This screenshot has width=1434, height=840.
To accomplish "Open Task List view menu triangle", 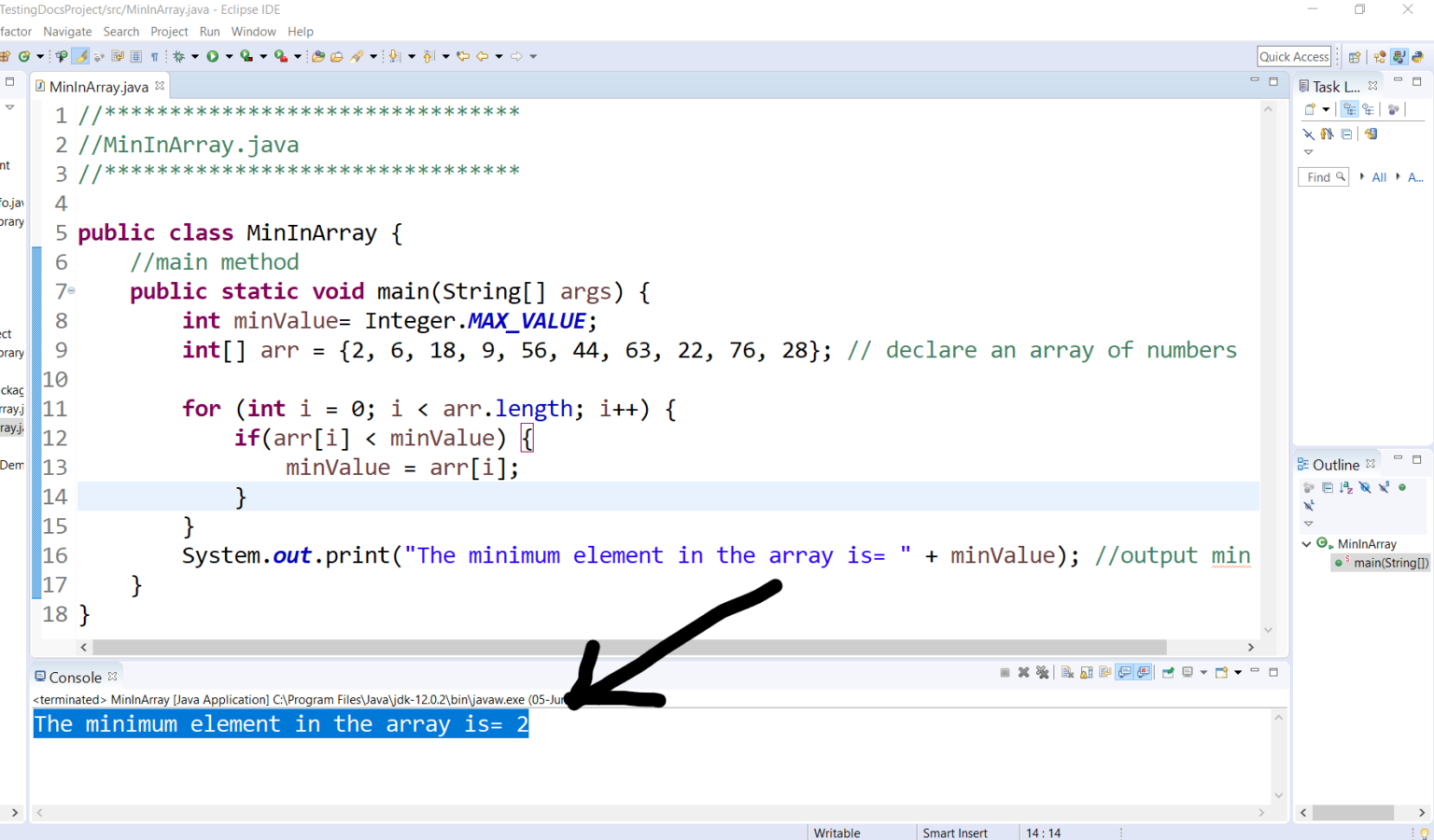I will click(x=1309, y=152).
